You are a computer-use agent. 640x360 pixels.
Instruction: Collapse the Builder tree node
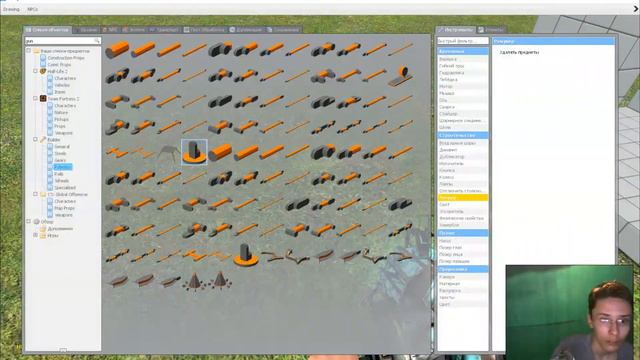(x=36, y=139)
